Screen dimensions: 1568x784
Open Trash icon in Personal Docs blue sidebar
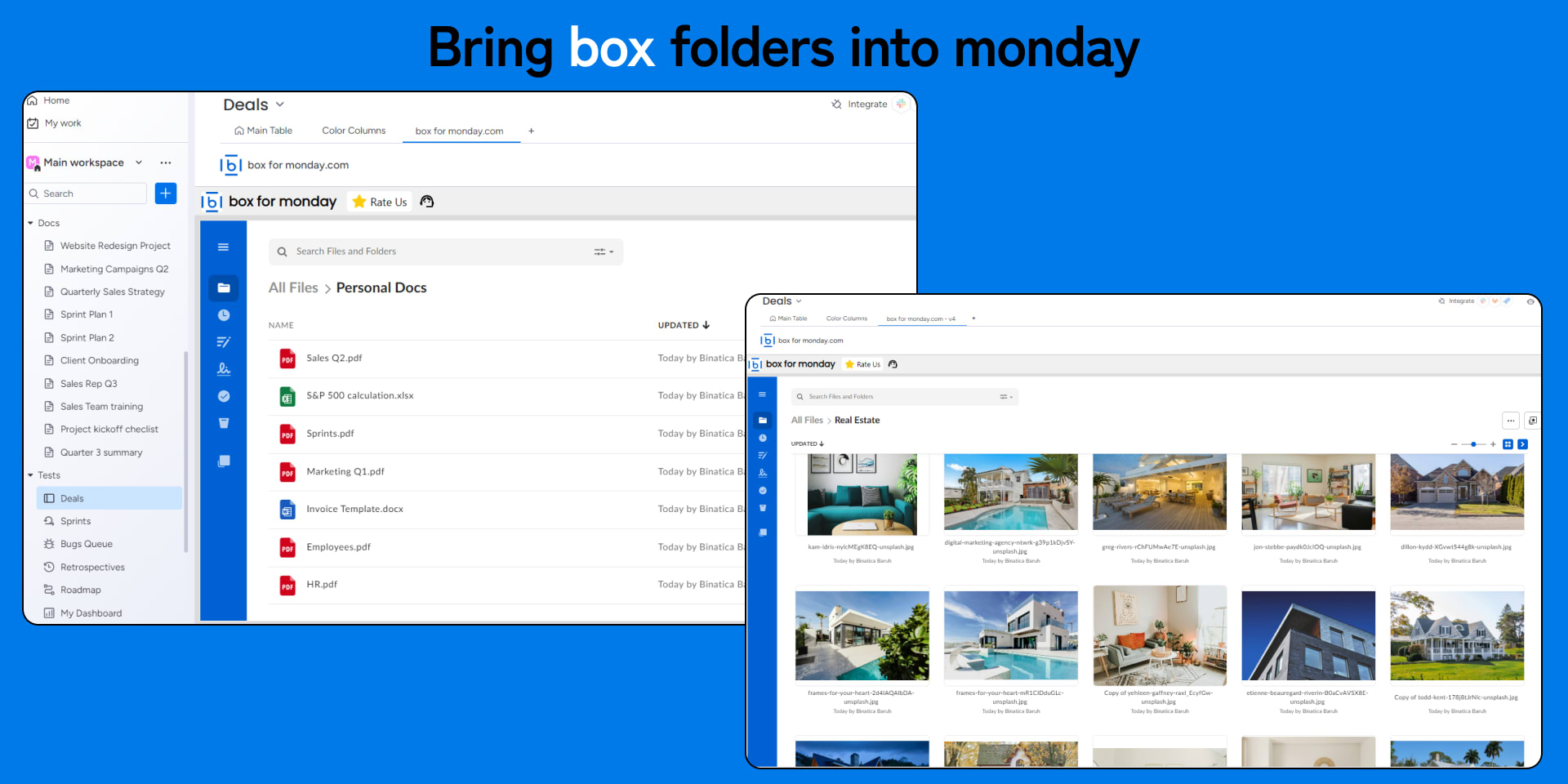(x=223, y=423)
